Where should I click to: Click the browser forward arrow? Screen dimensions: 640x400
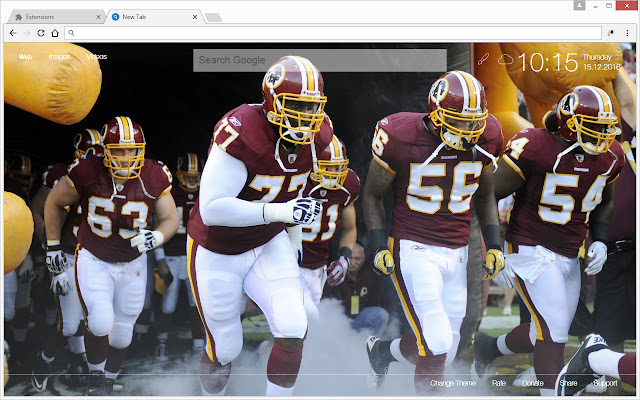[27, 33]
